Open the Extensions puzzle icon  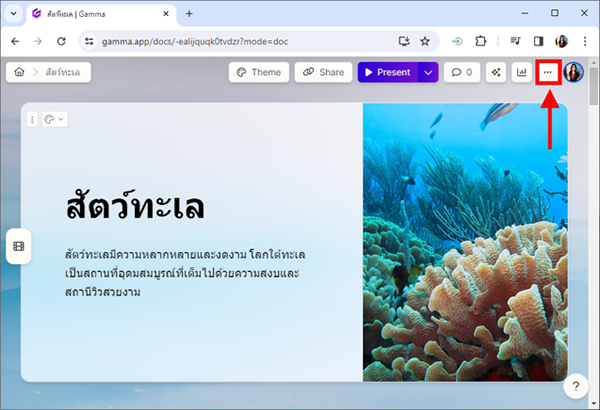click(x=481, y=41)
